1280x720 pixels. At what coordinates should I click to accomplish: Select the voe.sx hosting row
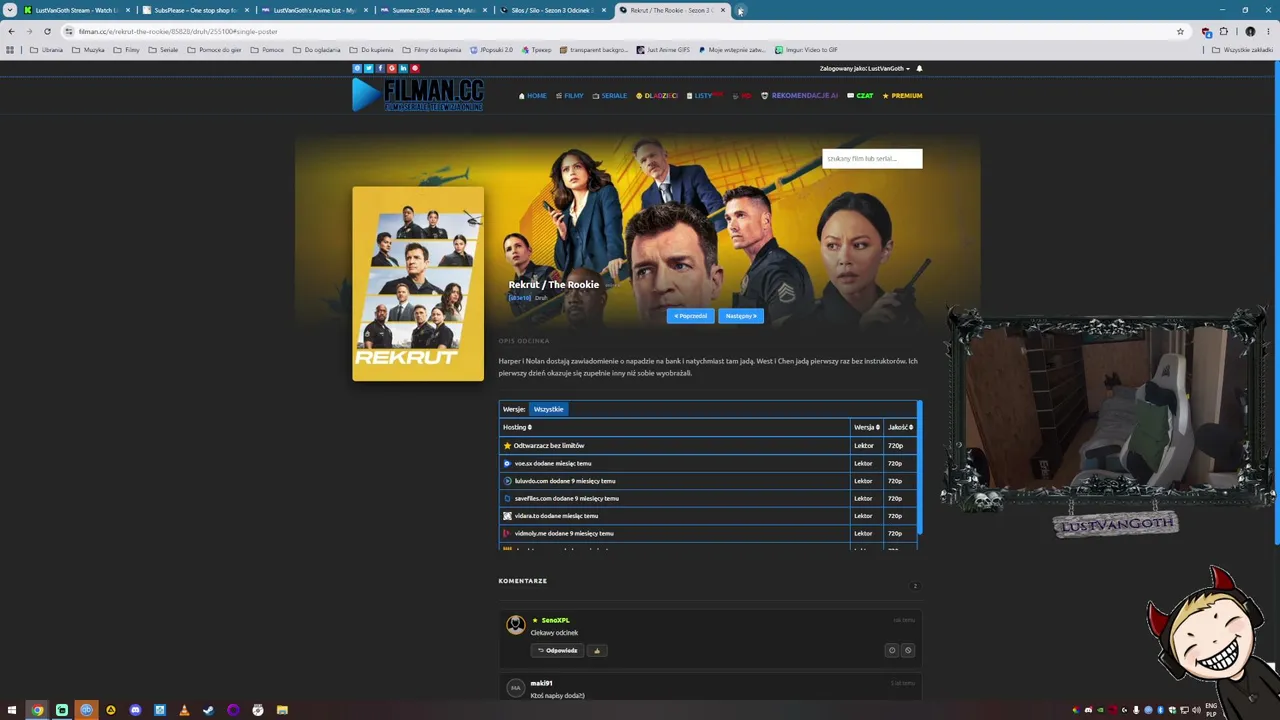click(708, 464)
